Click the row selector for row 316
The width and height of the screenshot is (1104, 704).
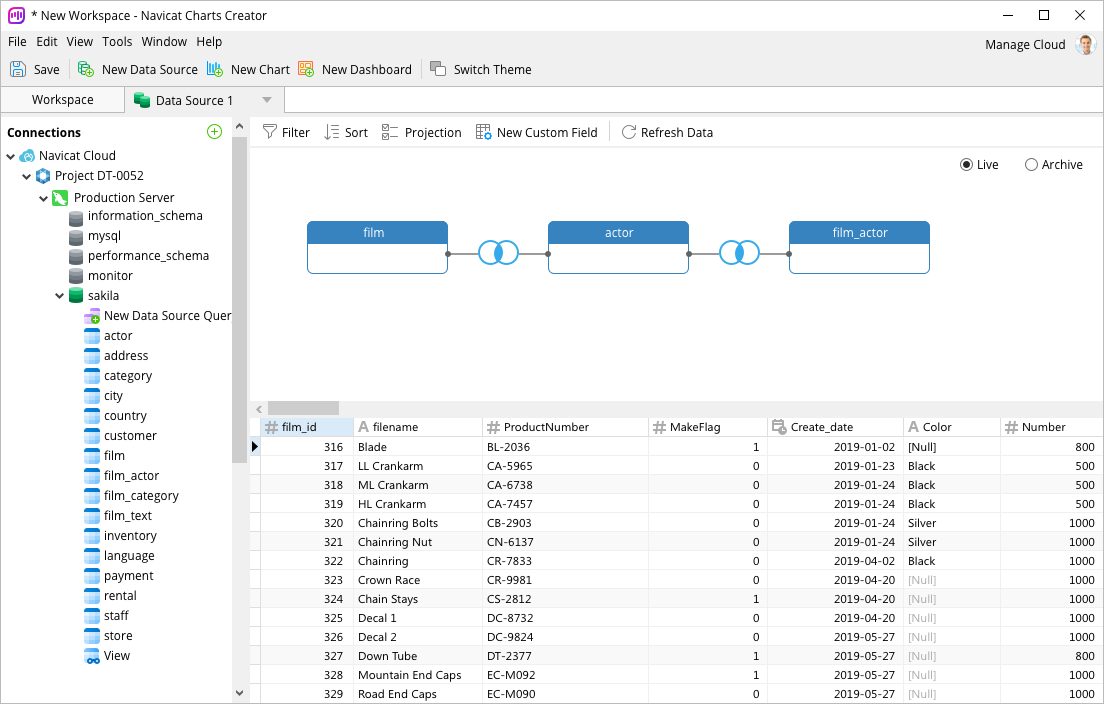pyautogui.click(x=255, y=446)
